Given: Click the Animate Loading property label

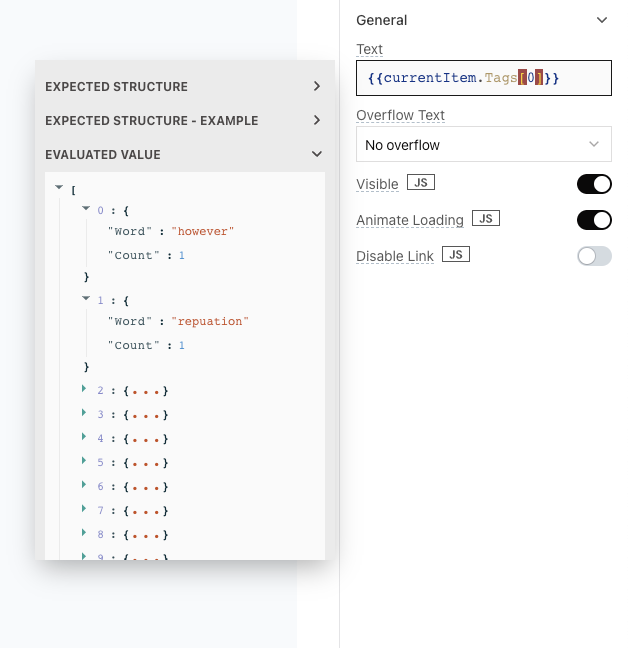Looking at the screenshot, I should tap(410, 220).
